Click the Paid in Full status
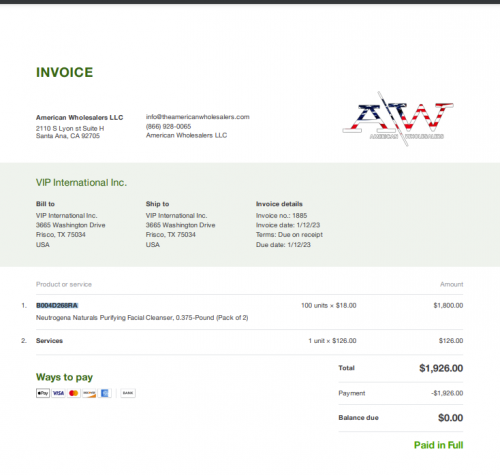 pyautogui.click(x=439, y=445)
